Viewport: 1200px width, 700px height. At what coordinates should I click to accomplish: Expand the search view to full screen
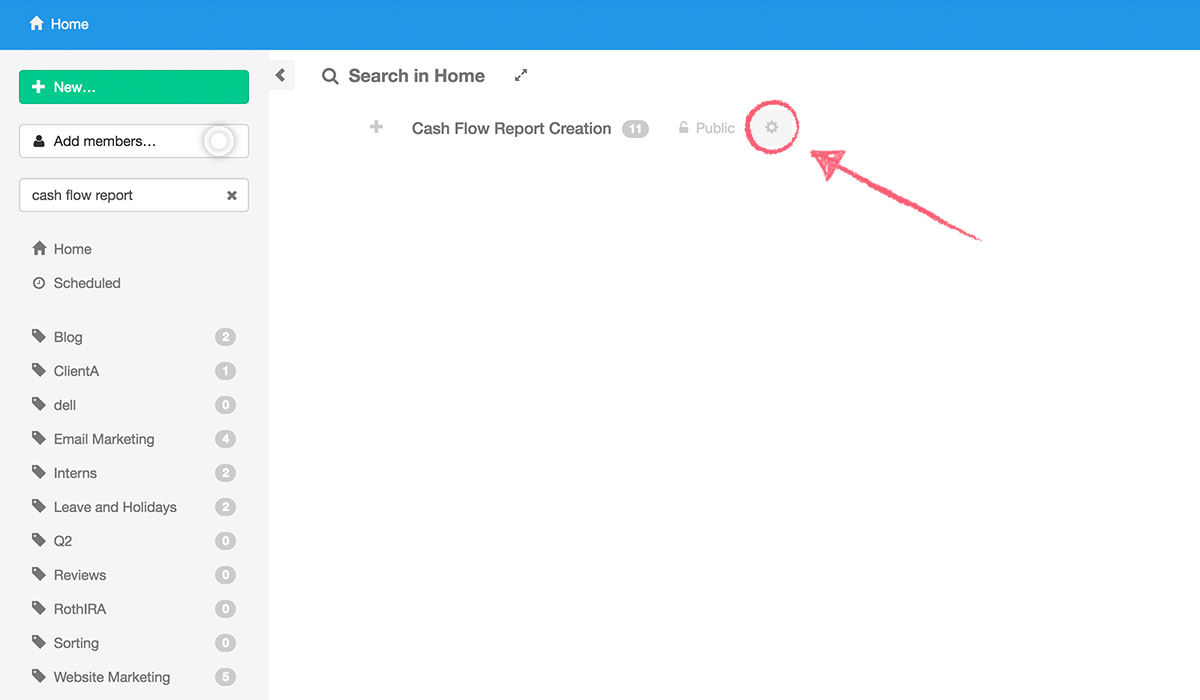520,75
